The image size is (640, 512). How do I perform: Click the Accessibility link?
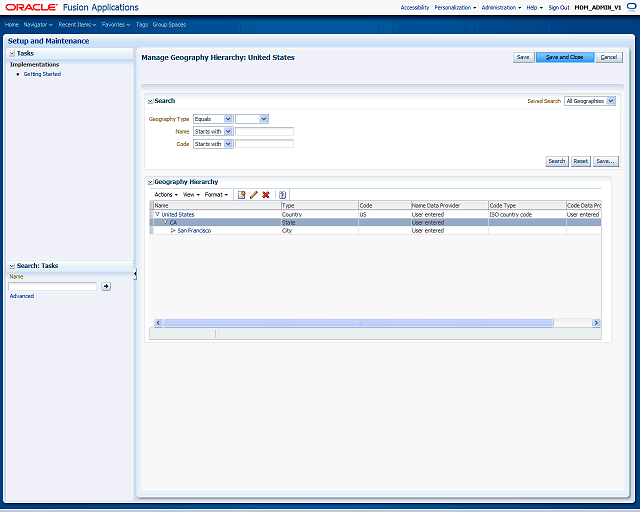coord(415,7)
